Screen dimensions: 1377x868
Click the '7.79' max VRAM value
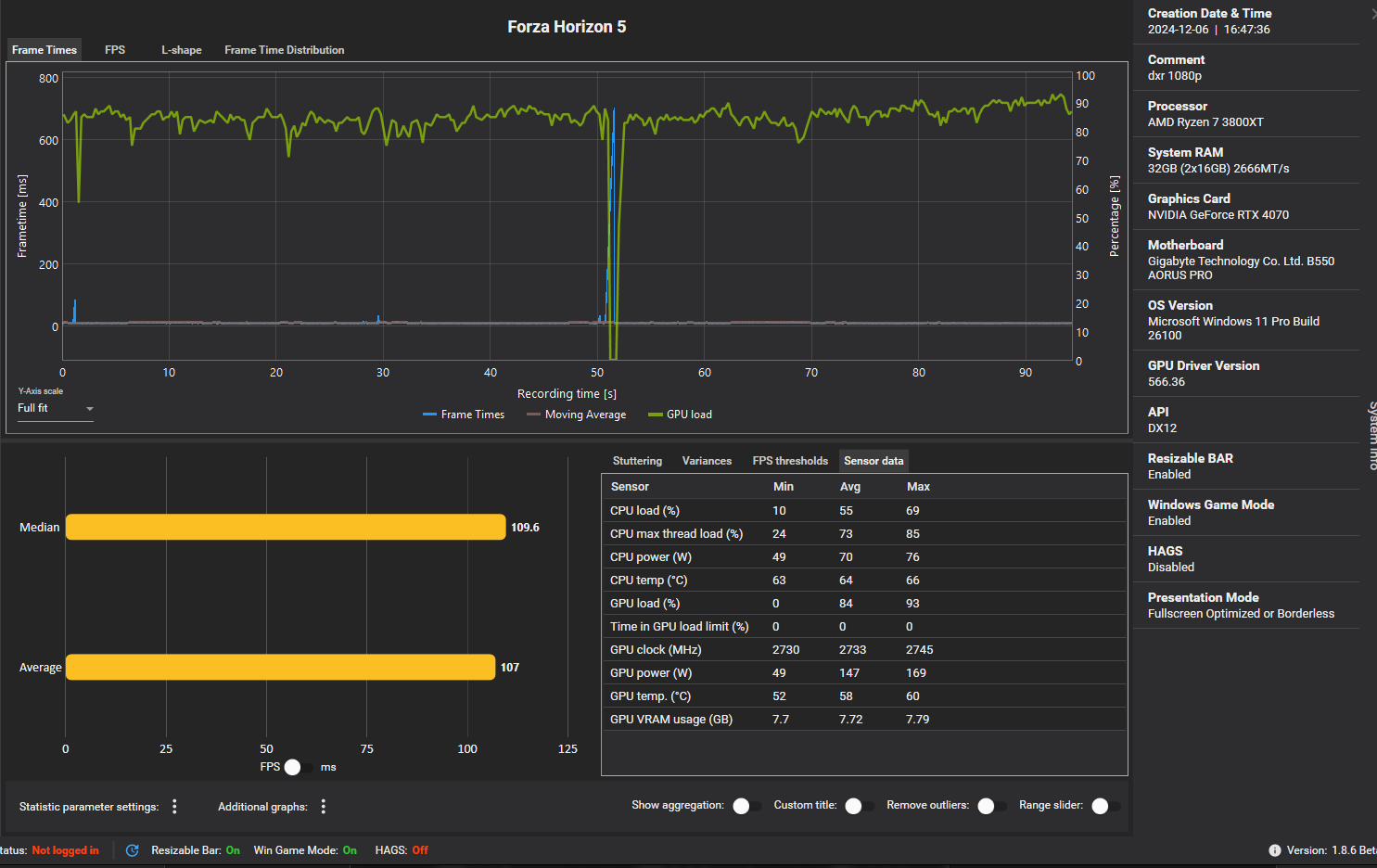point(917,720)
